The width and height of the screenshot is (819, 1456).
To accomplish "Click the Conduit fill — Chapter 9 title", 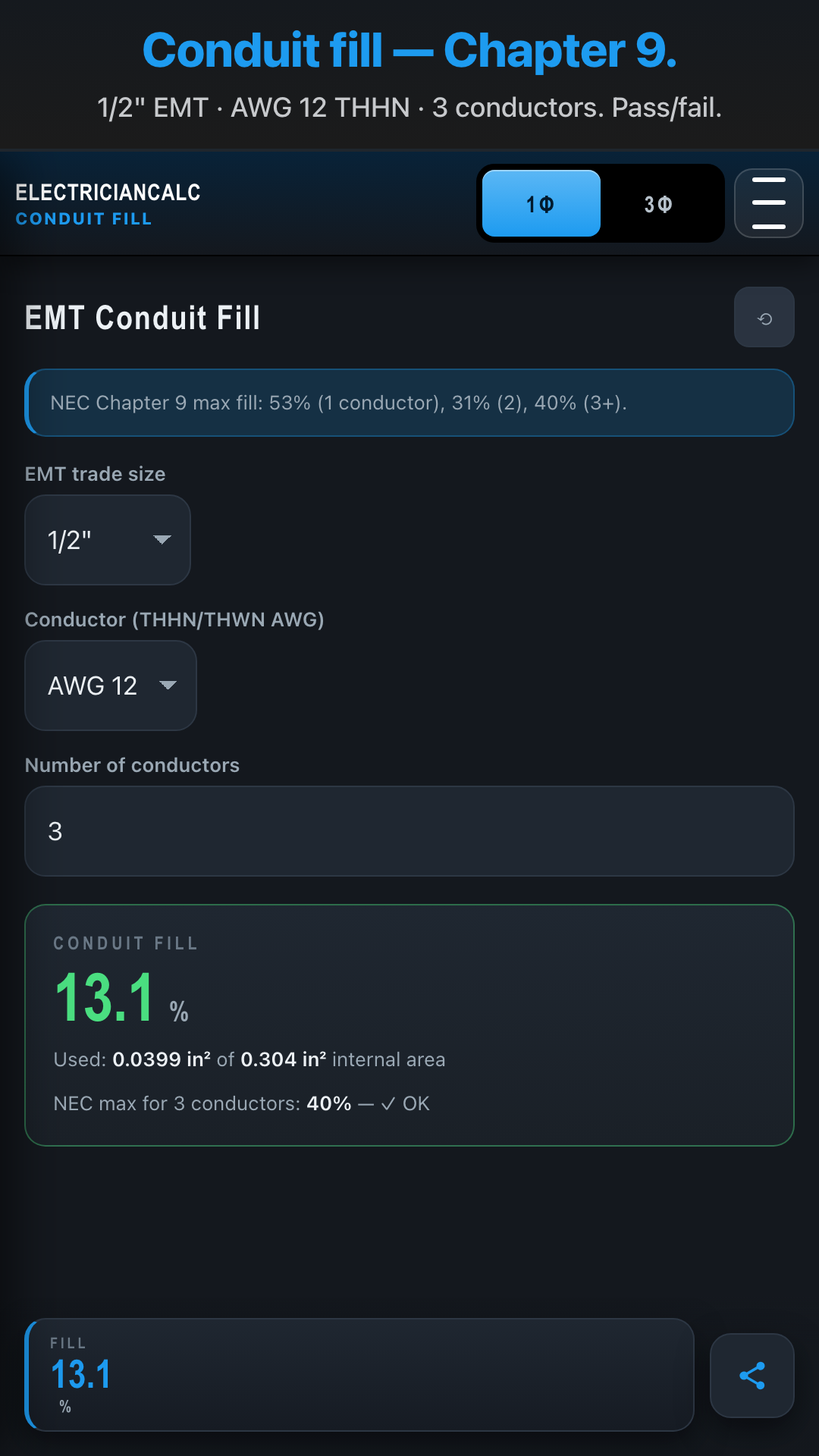I will click(x=409, y=50).
